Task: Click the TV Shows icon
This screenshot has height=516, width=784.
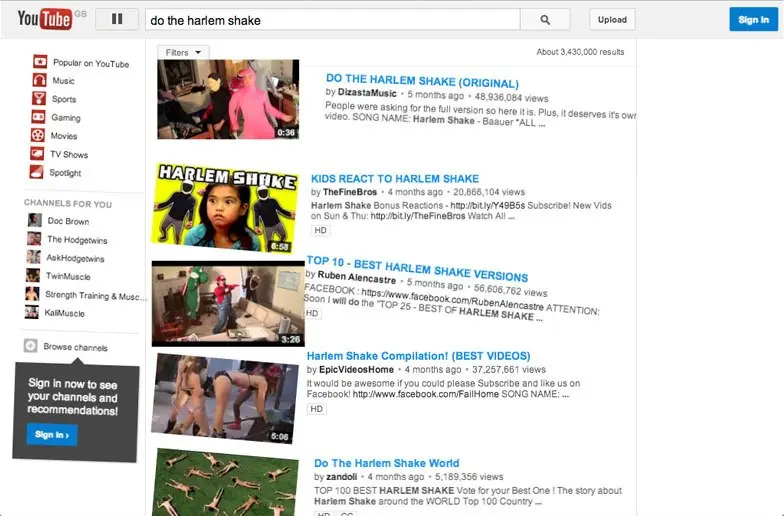Action: 37,154
